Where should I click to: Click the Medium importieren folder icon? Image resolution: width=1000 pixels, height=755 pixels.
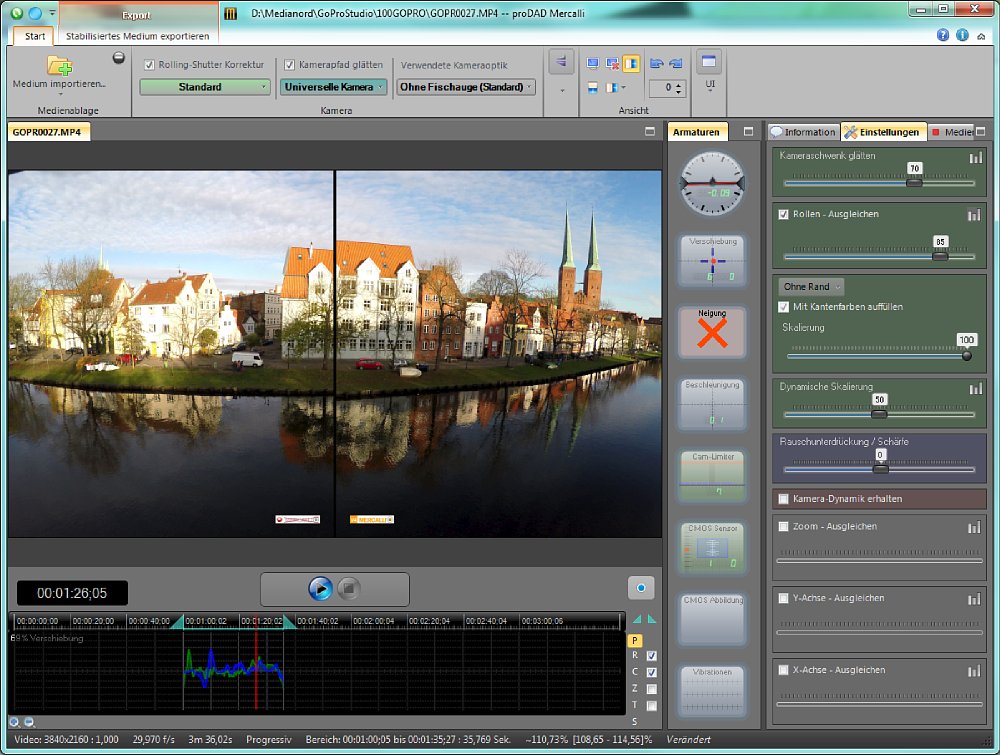59,67
